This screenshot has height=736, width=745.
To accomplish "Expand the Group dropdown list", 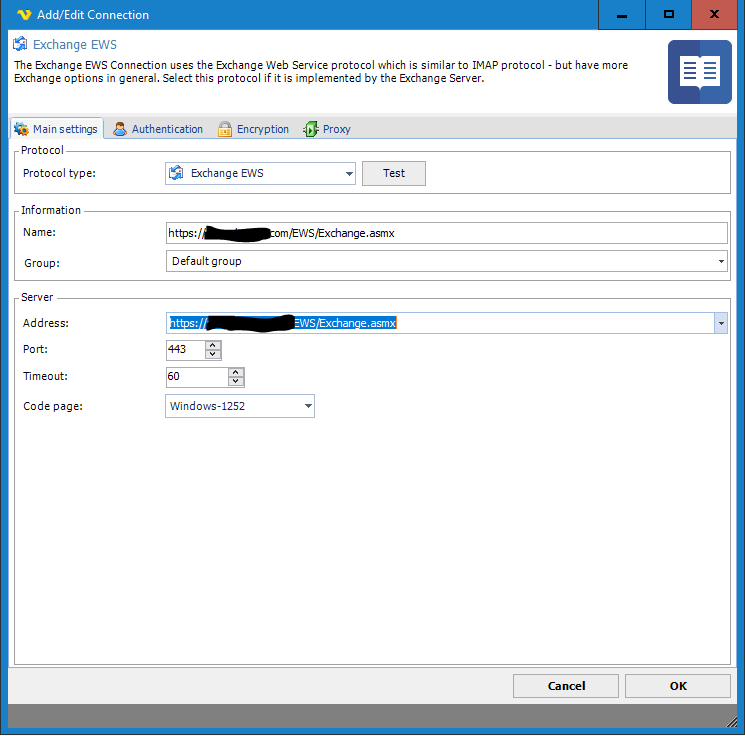I will (721, 262).
